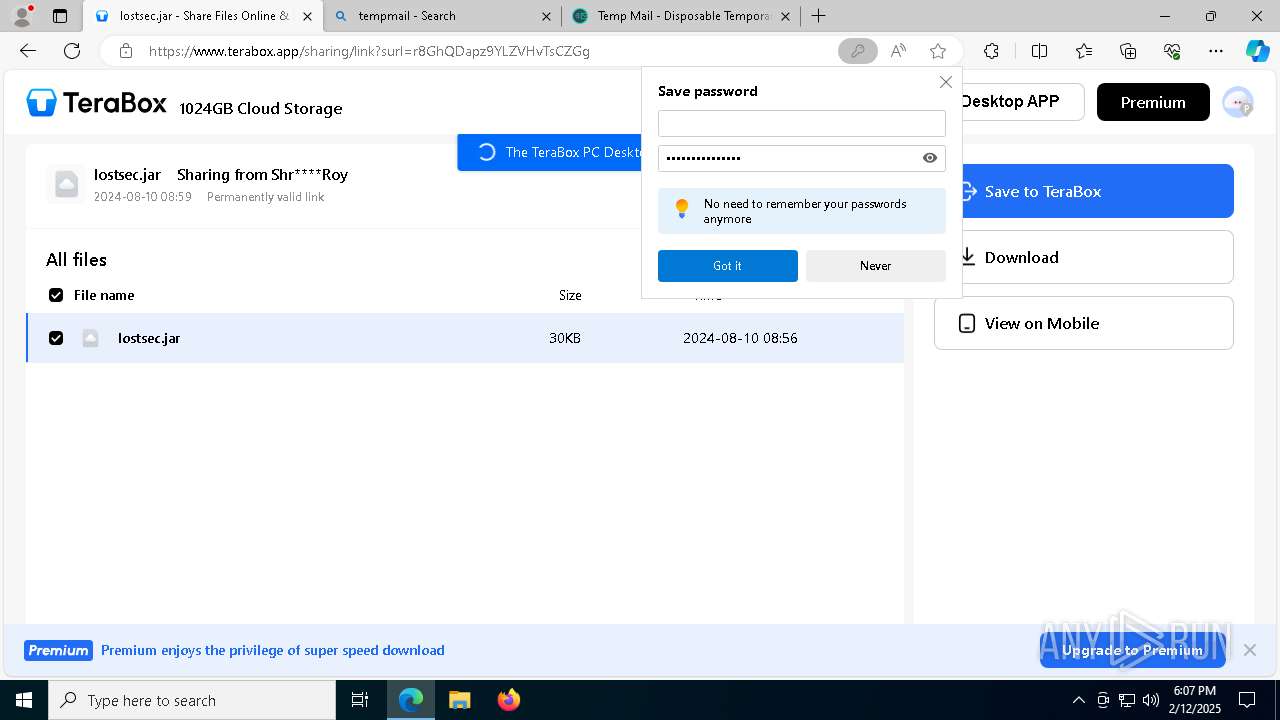Image resolution: width=1280 pixels, height=720 pixels.
Task: Uncheck the lostsec.jar row checkbox
Action: pyautogui.click(x=56, y=338)
